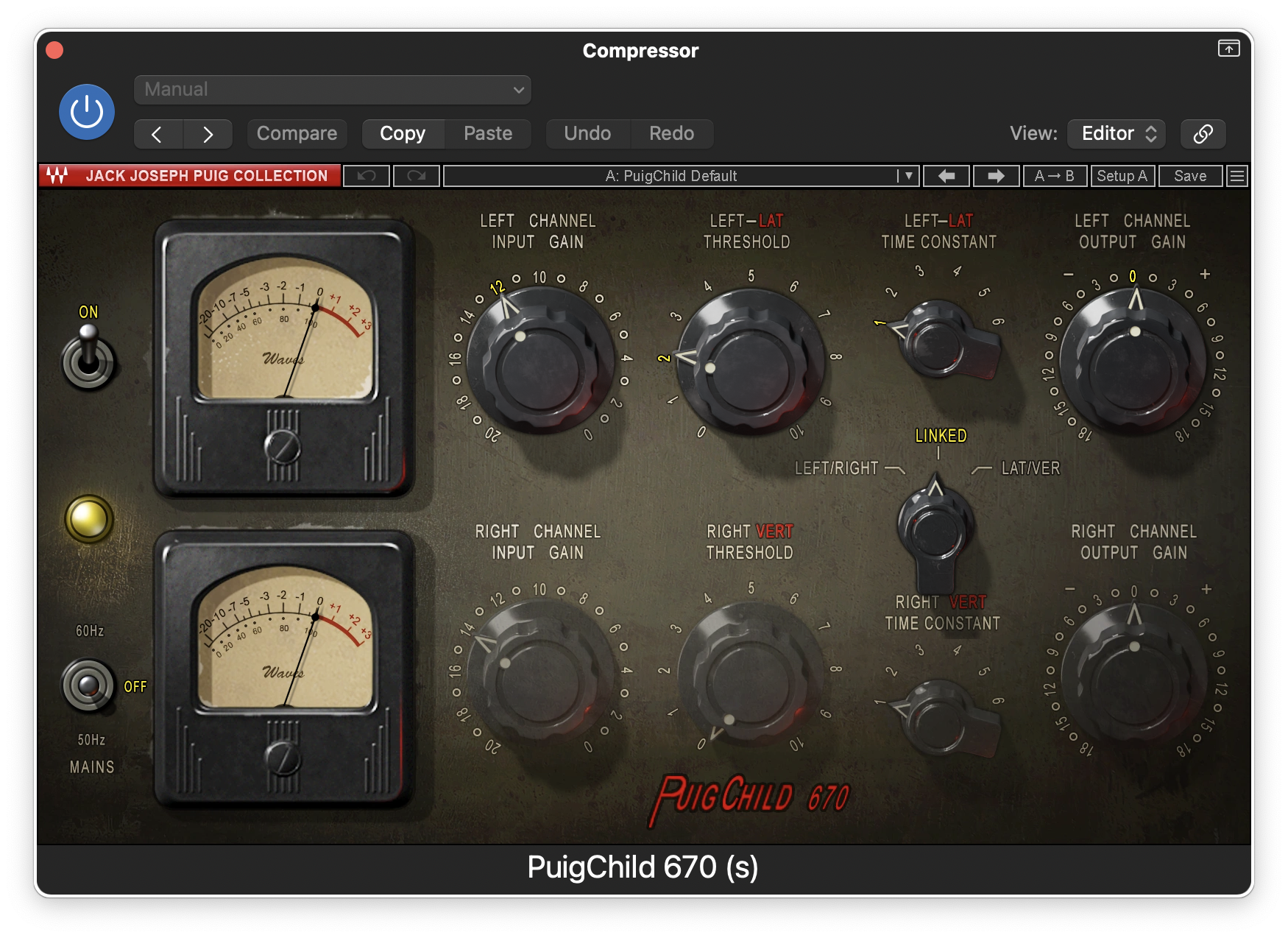Screen dimensions: 1288x938
Task: Load next Waves preset right arrow
Action: pyautogui.click(x=996, y=176)
